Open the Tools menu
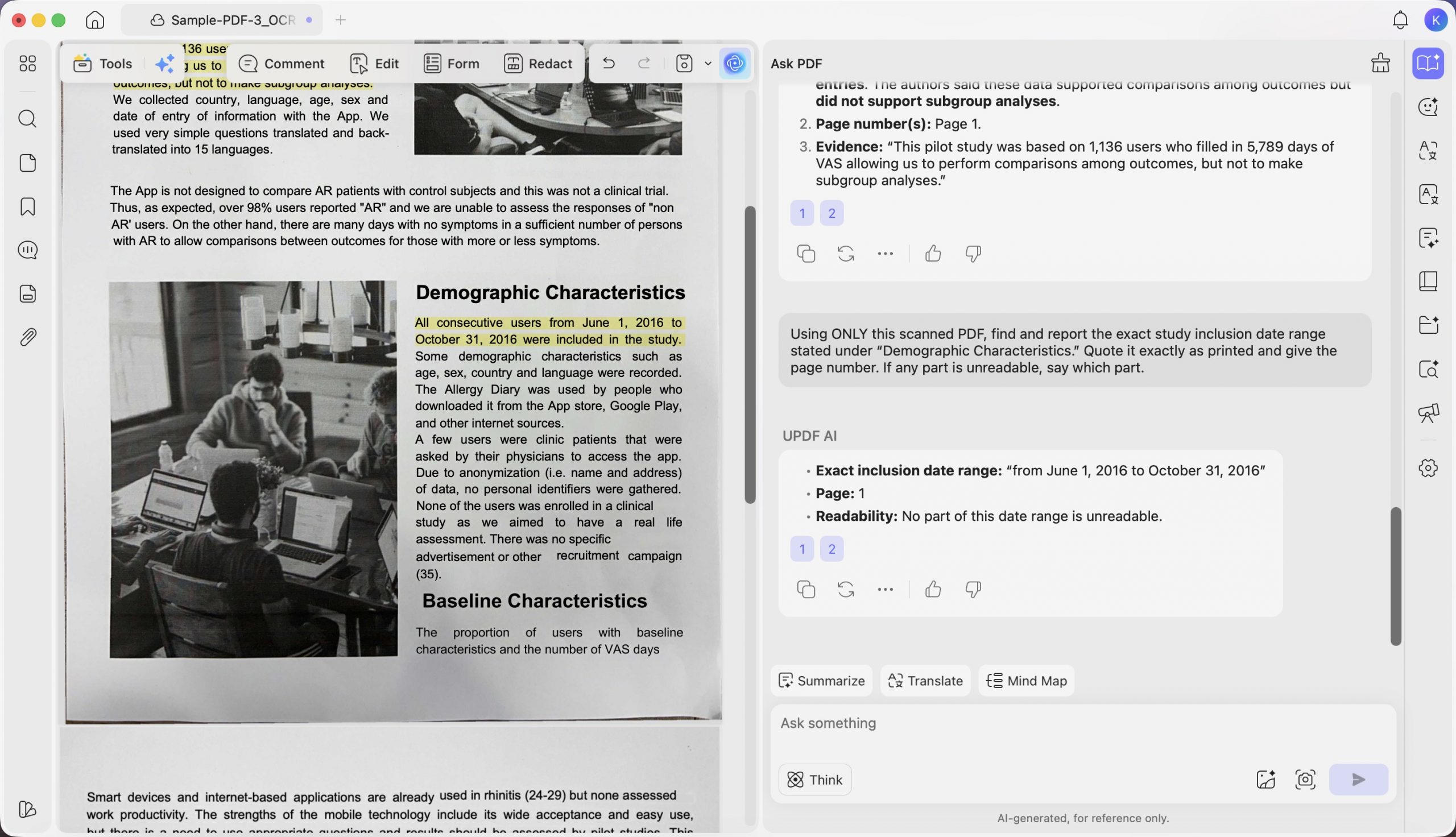Screen dimensions: 1456x837 (x=103, y=63)
